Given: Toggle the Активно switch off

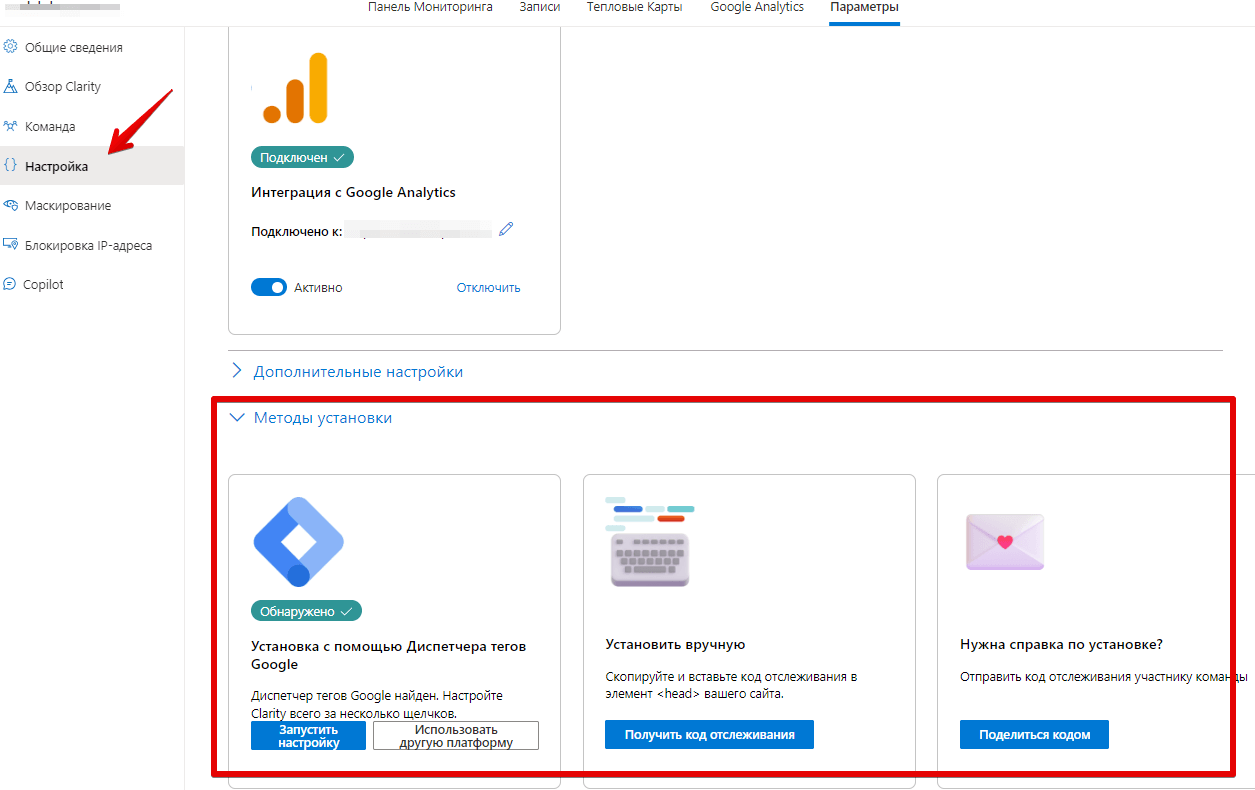Looking at the screenshot, I should tap(269, 287).
